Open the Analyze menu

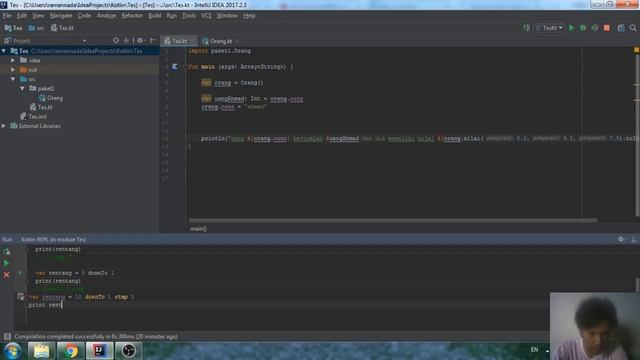click(107, 16)
